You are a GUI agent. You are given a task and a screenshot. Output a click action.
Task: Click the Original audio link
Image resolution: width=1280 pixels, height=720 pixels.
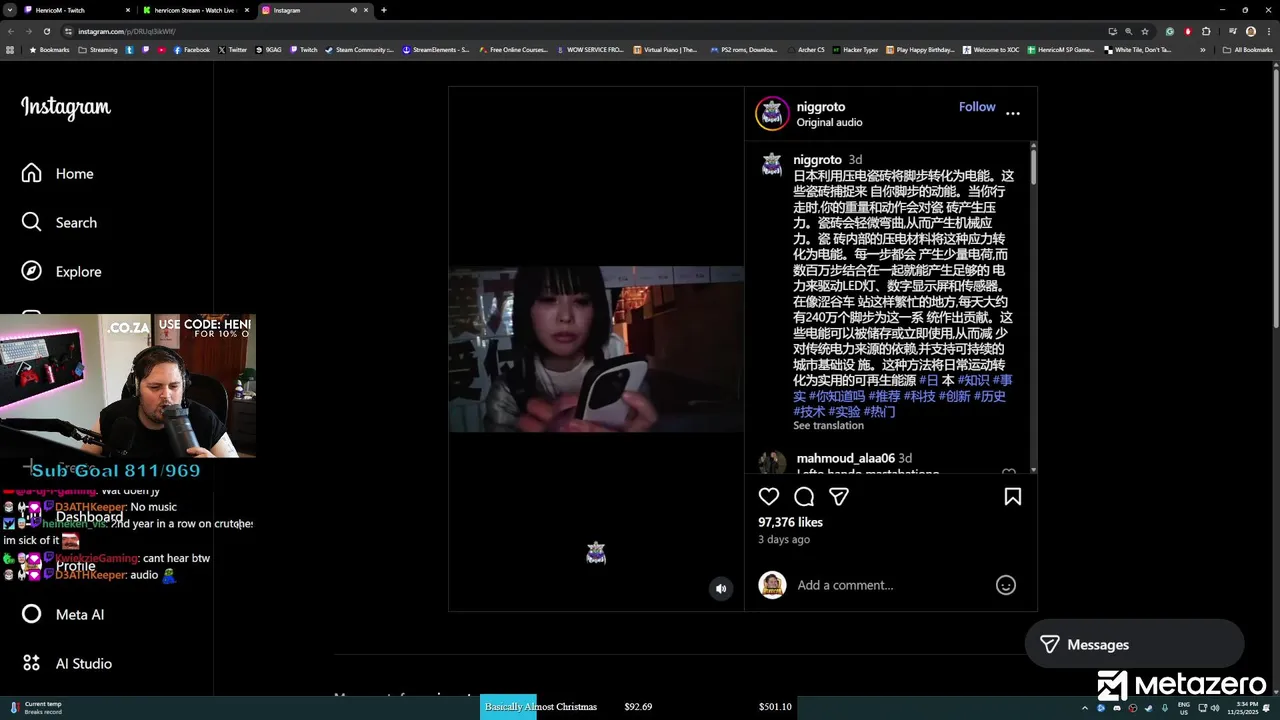829,122
